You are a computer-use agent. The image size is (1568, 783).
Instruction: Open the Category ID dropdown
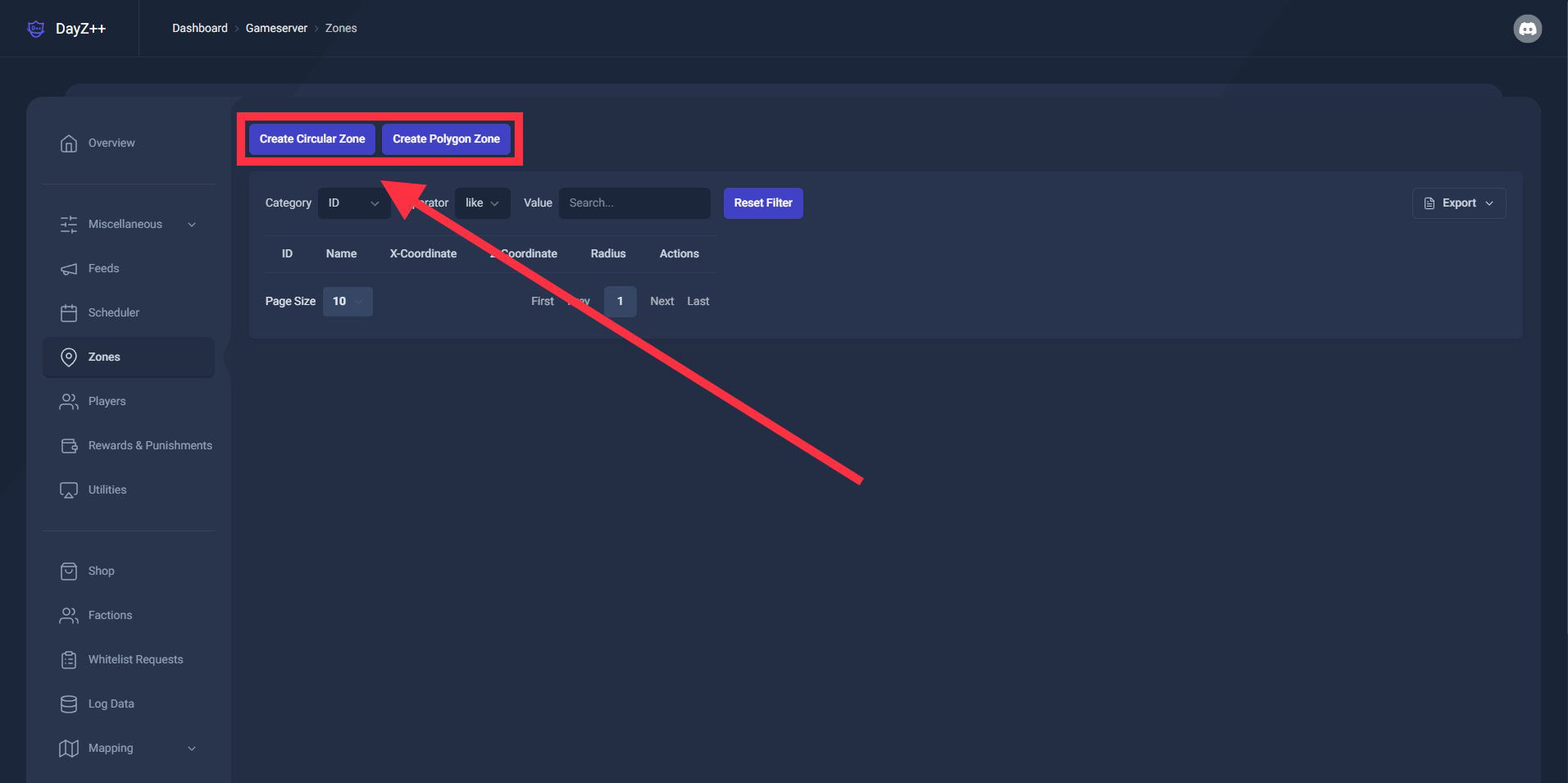pyautogui.click(x=353, y=203)
